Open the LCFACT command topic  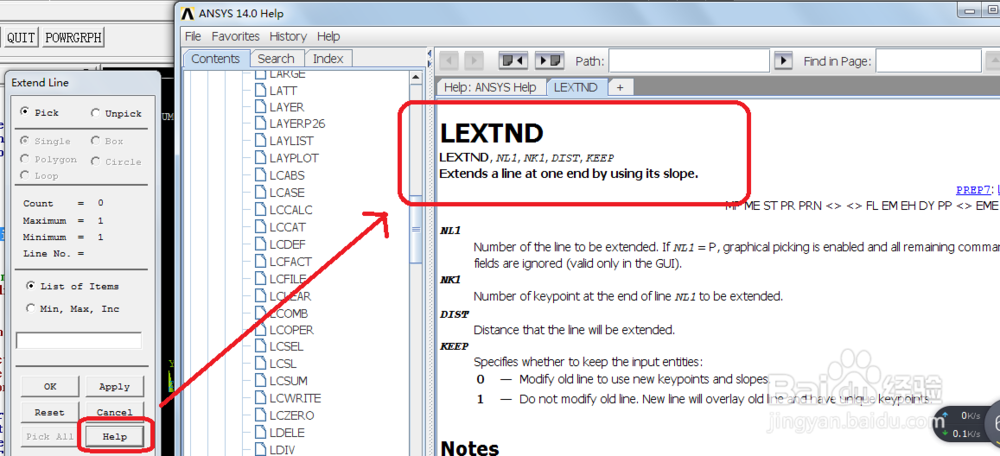(x=290, y=261)
